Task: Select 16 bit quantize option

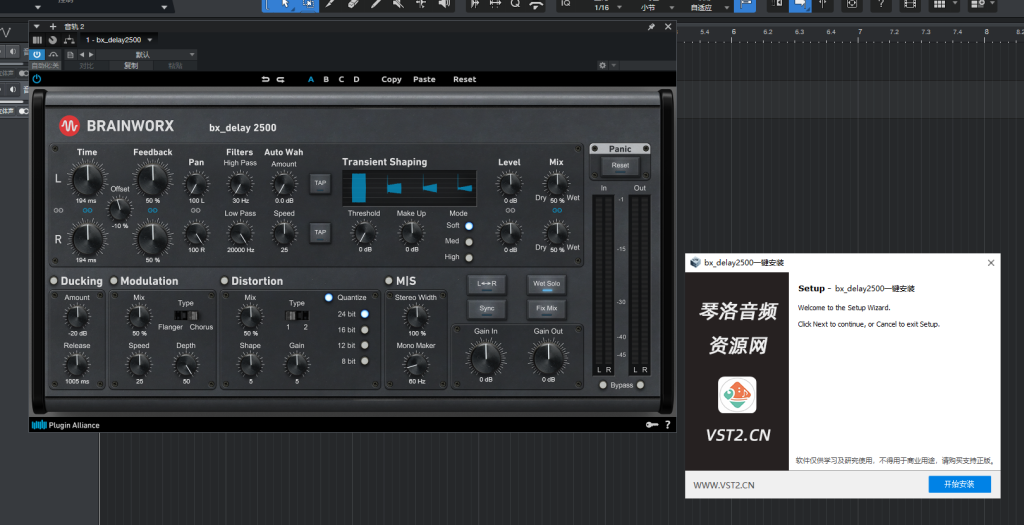Action: coord(364,330)
